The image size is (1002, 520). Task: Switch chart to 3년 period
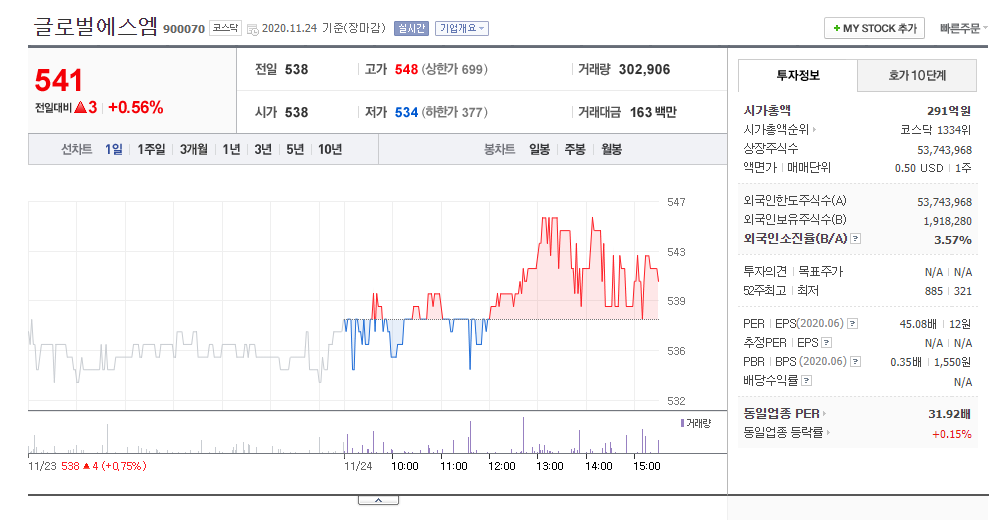click(x=263, y=149)
